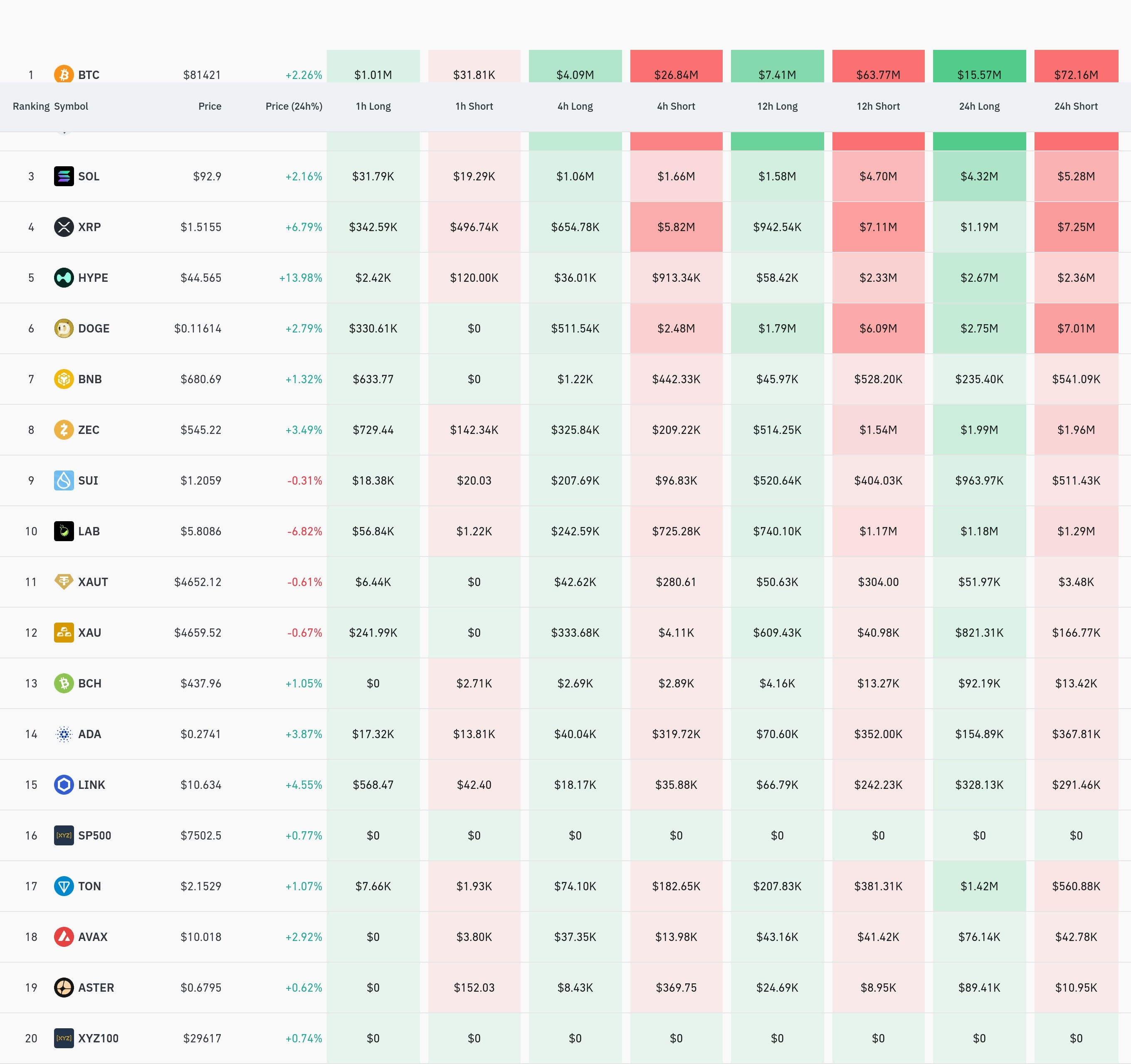Click the ZEC coin icon
The height and width of the screenshot is (1064, 1131).
pos(64,429)
